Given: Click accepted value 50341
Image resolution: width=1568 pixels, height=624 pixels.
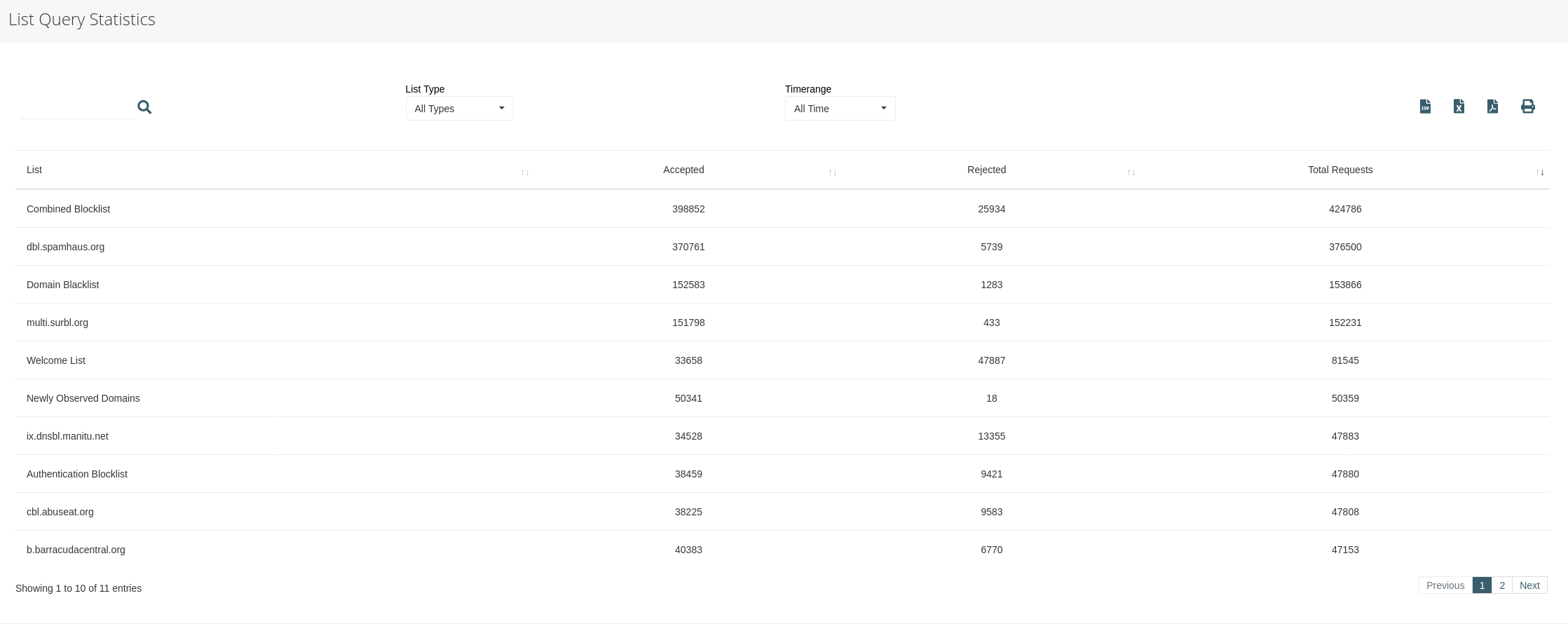Looking at the screenshot, I should (688, 398).
